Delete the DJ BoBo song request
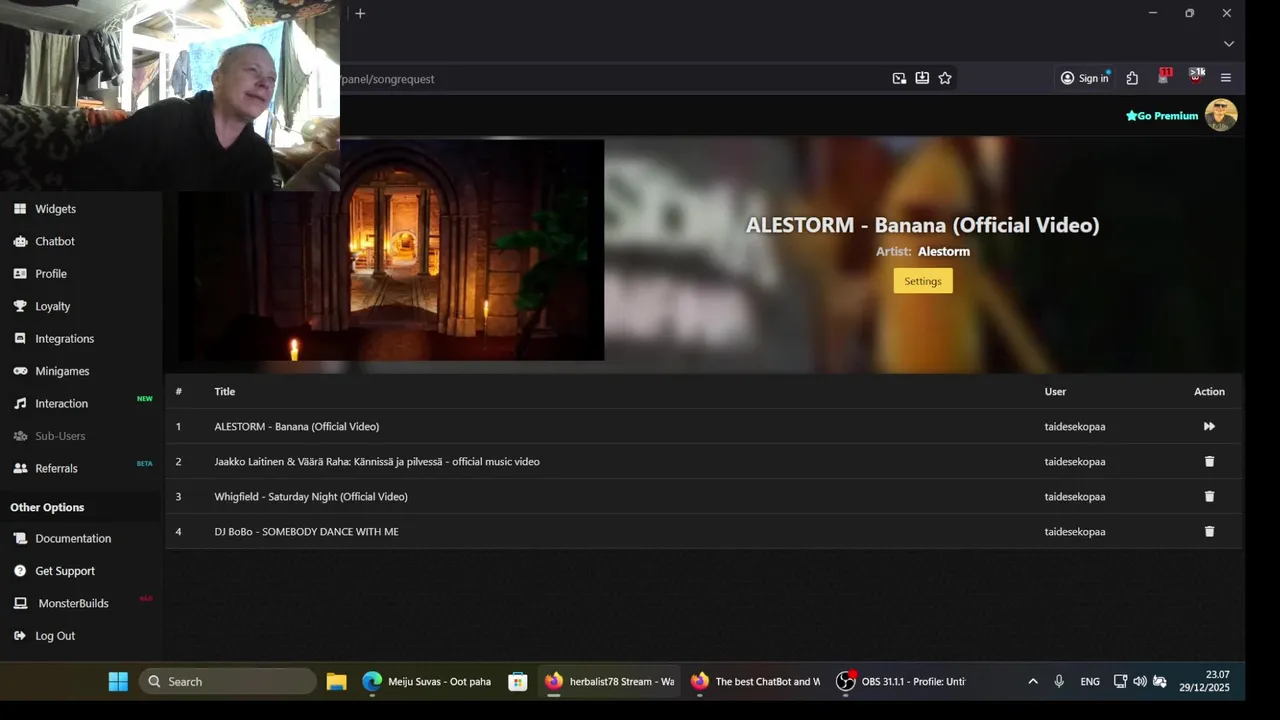Image resolution: width=1280 pixels, height=720 pixels. (x=1209, y=531)
